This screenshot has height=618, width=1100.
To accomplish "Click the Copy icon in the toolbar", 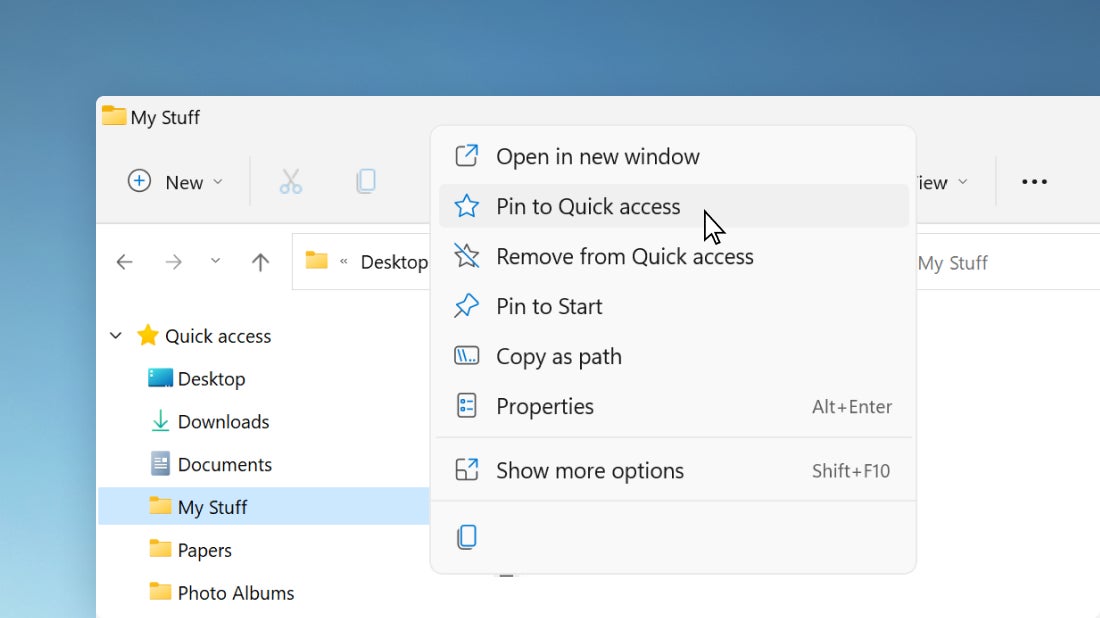I will (x=366, y=182).
